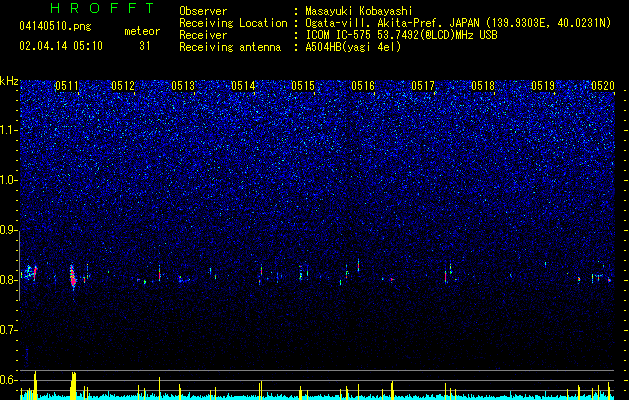The height and width of the screenshot is (400, 629).
Task: Click the 0516 time marker
Action: tap(363, 86)
